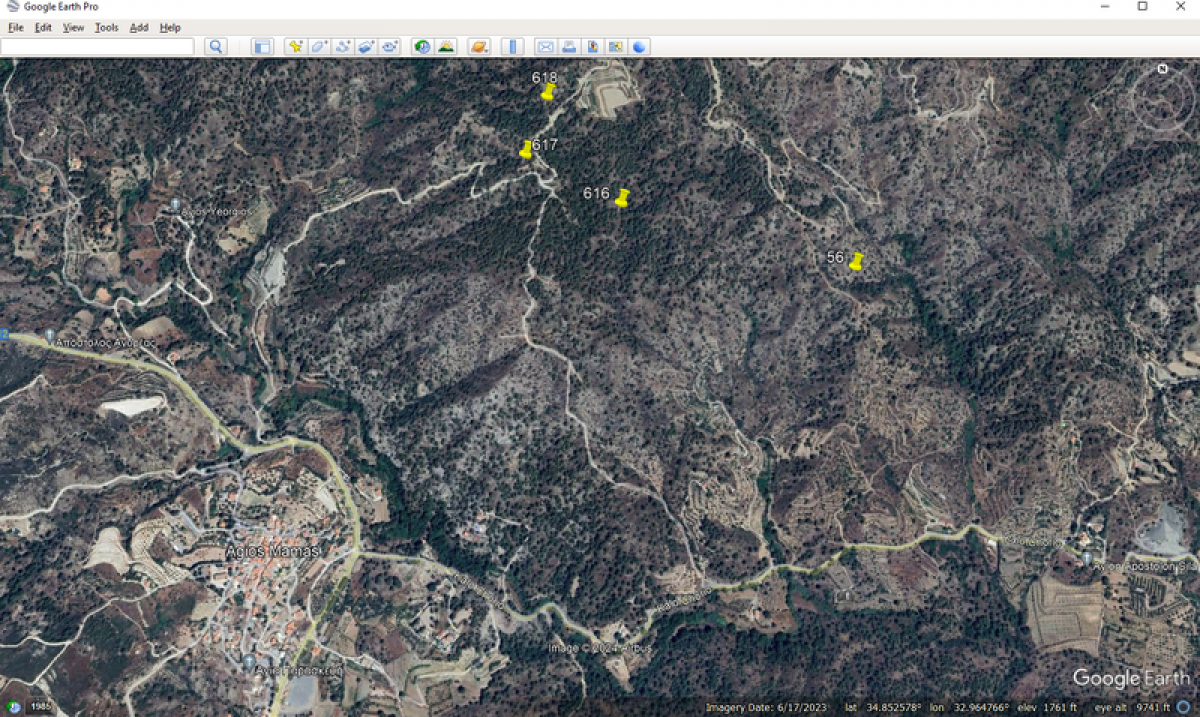Toggle sunlight on the landscape
The height and width of the screenshot is (717, 1200).
coord(445,46)
